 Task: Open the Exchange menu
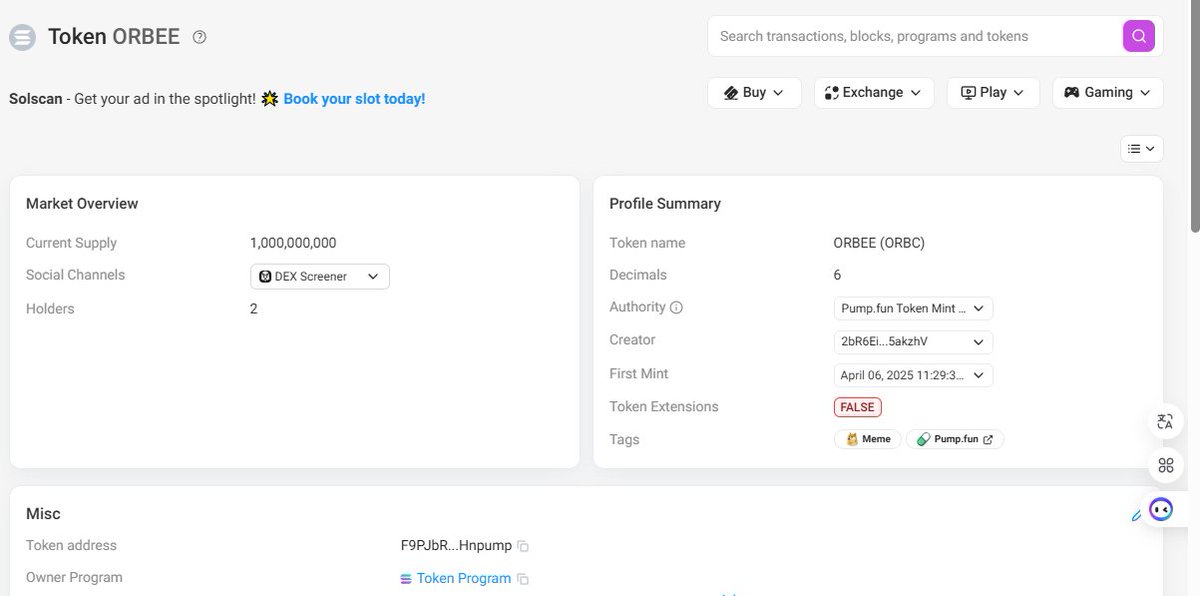pyautogui.click(x=874, y=92)
